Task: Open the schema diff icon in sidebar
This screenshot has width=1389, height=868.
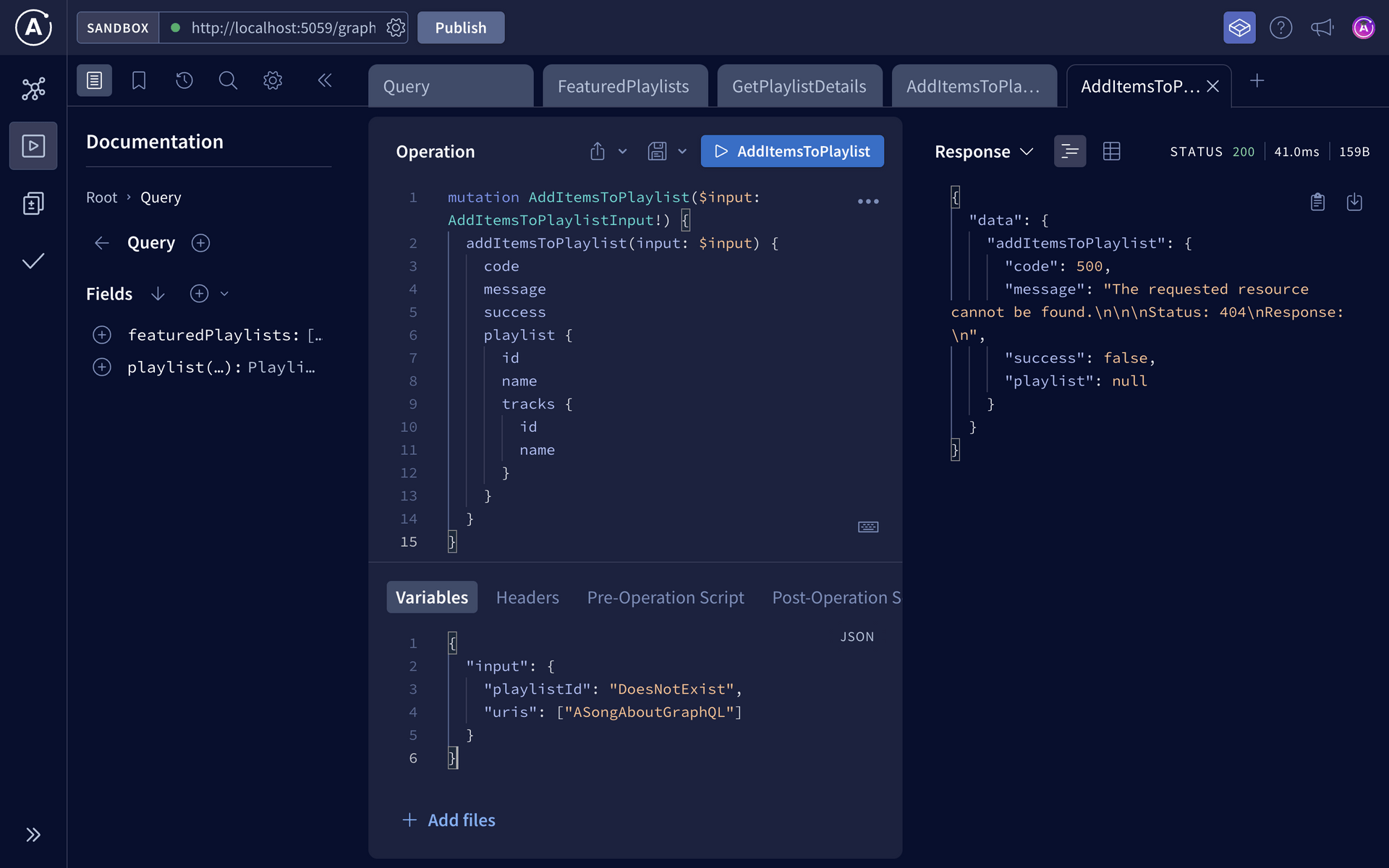Action: click(33, 204)
